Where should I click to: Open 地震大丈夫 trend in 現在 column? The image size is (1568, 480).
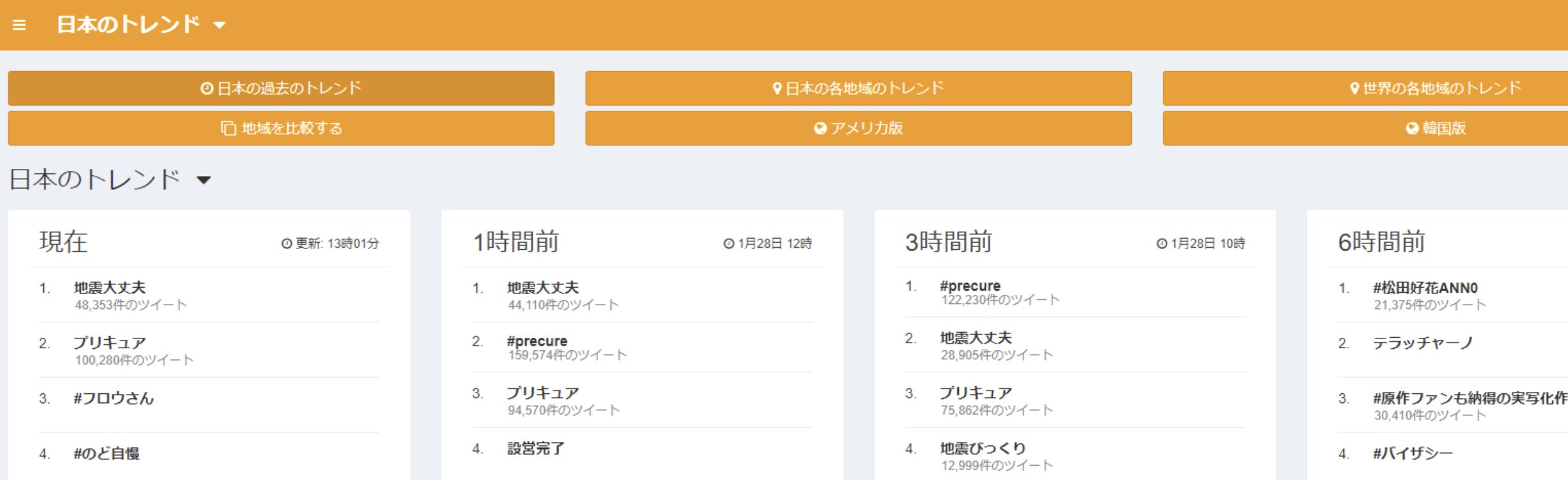pyautogui.click(x=110, y=288)
